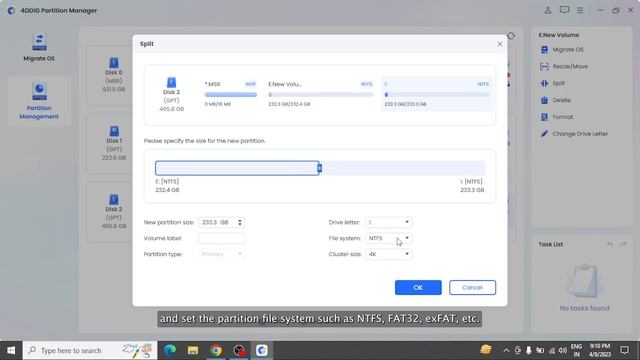This screenshot has height=360, width=640.
Task: Click the Windows search box
Action: tap(90, 350)
